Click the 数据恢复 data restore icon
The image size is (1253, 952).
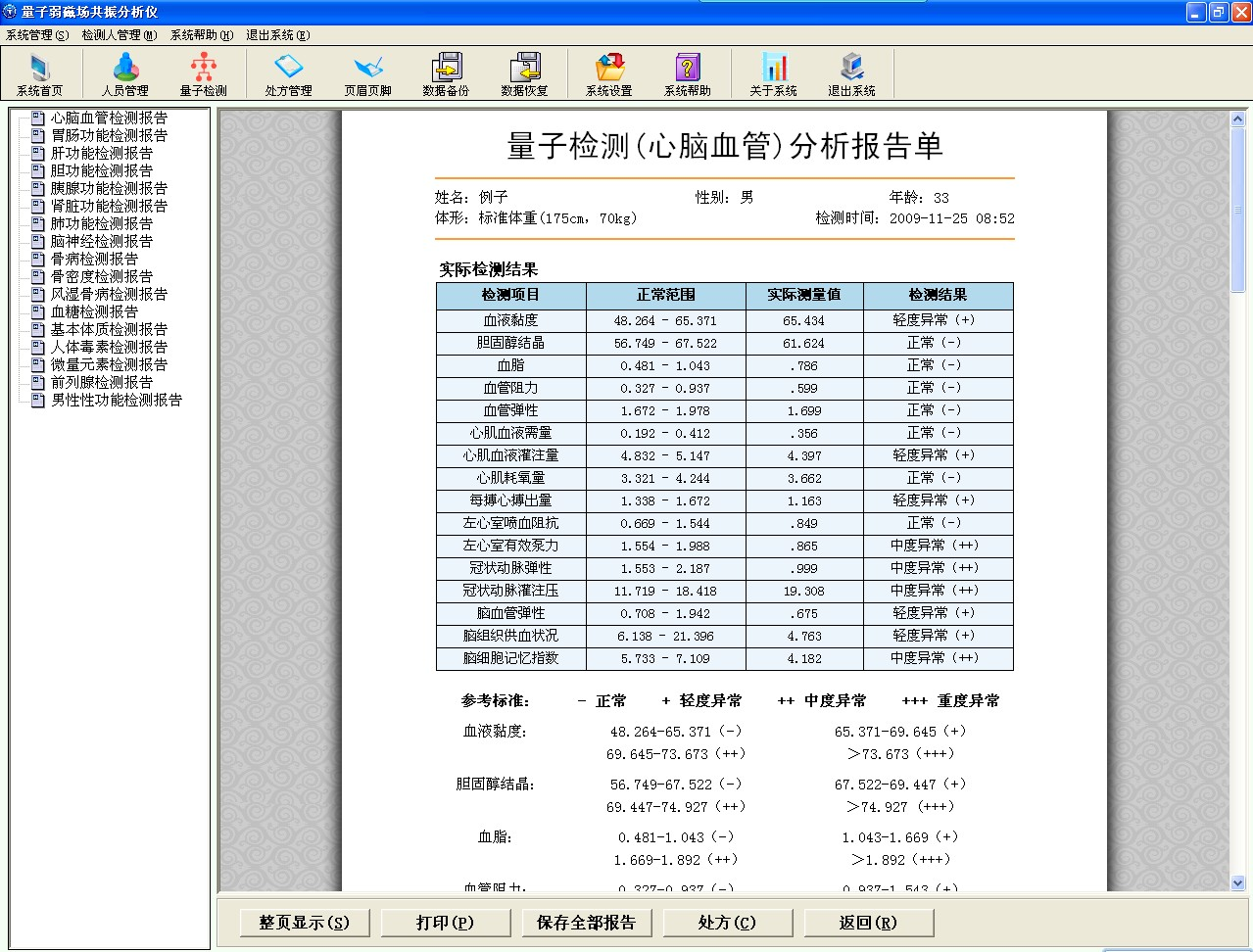(x=524, y=73)
